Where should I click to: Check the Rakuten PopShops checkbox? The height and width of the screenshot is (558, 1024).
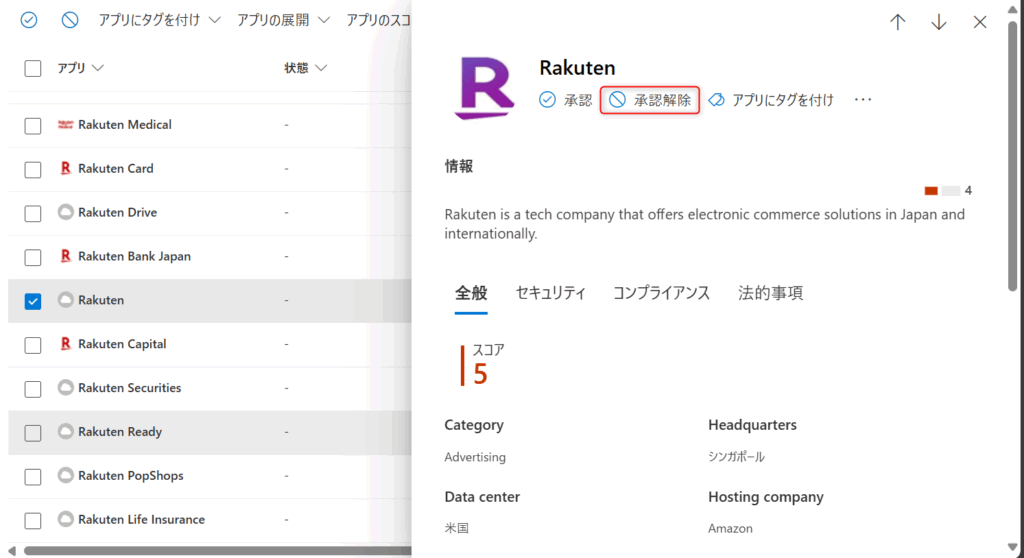33,476
